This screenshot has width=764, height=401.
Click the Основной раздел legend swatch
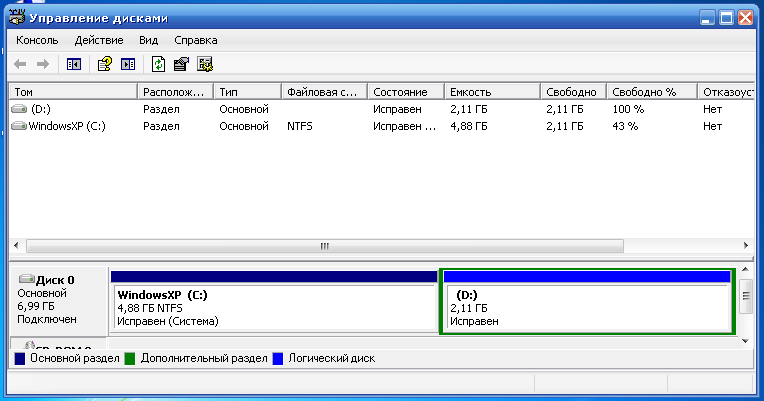(19, 359)
